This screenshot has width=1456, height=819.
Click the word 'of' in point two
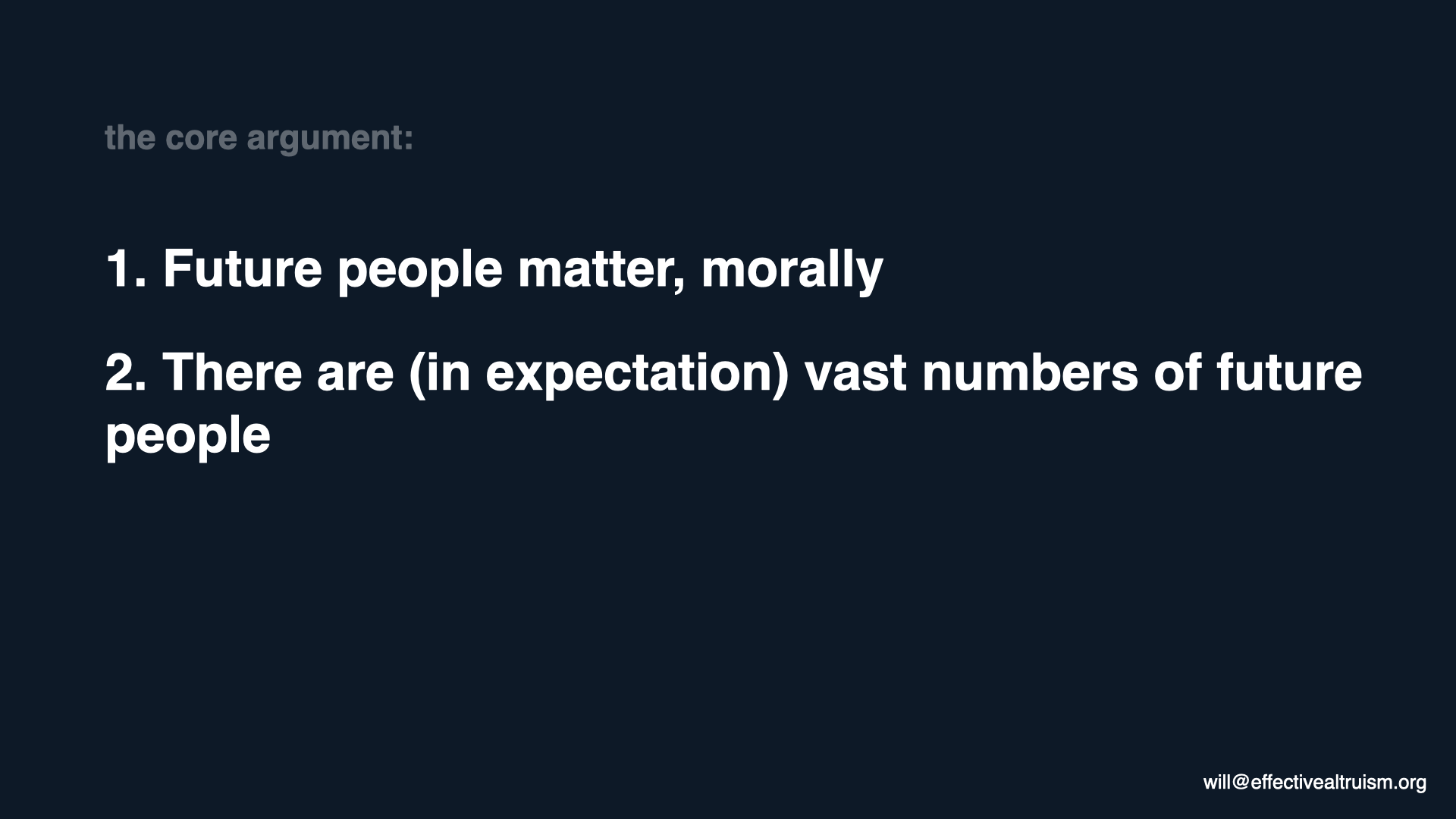(x=1178, y=372)
